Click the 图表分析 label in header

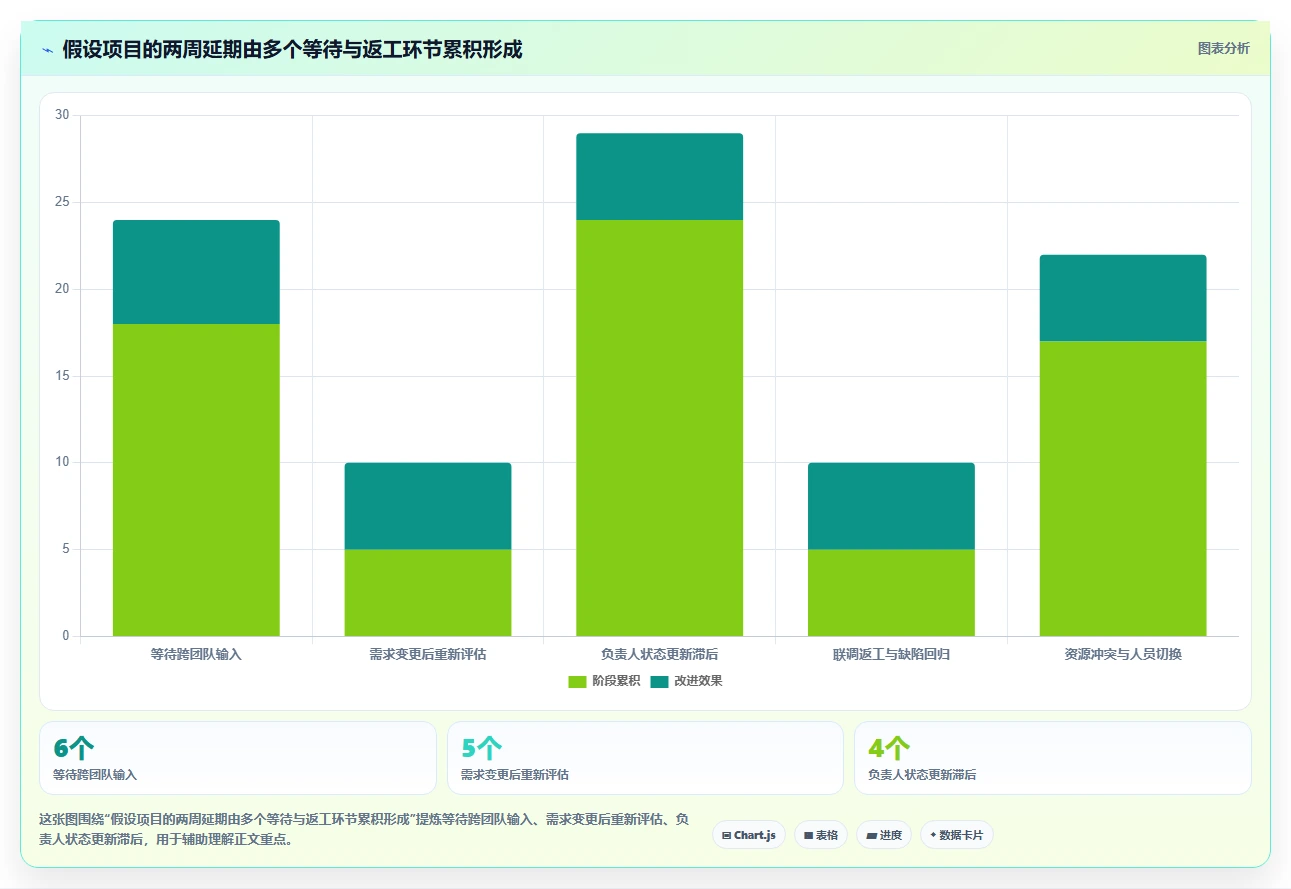pyautogui.click(x=1223, y=48)
